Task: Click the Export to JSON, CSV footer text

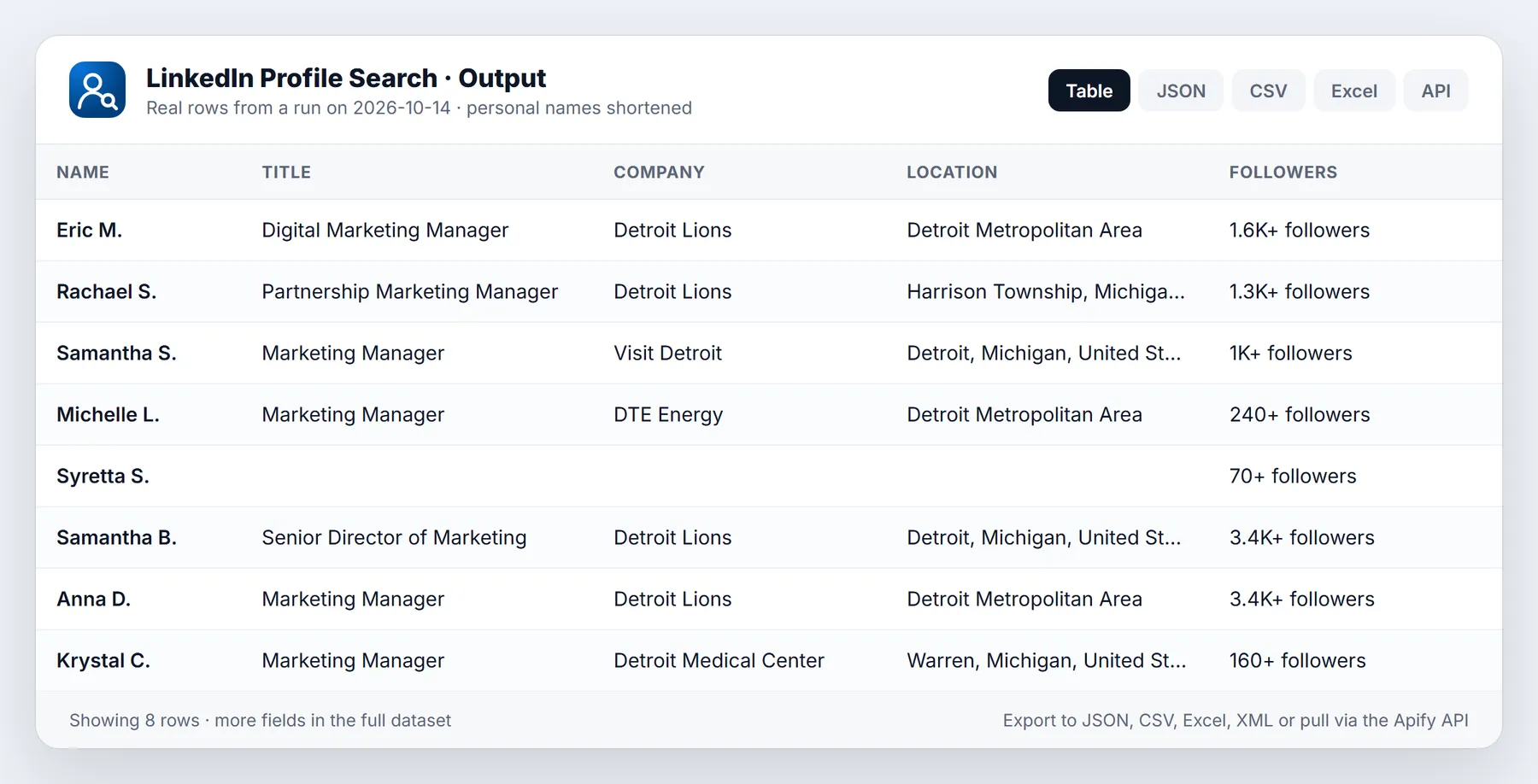Action: tap(1236, 720)
